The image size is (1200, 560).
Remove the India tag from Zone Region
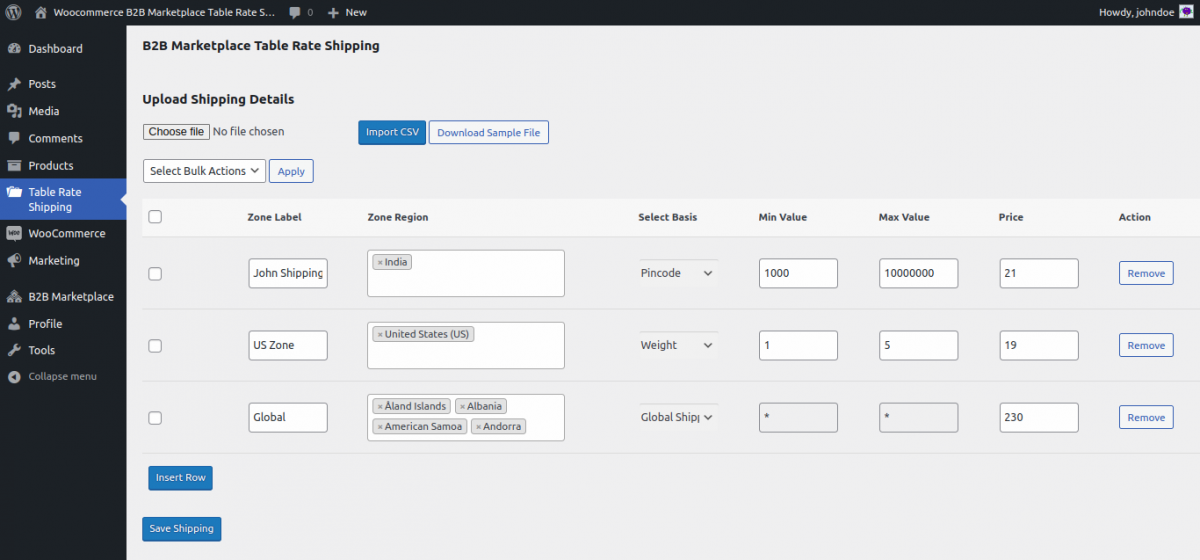coord(380,262)
